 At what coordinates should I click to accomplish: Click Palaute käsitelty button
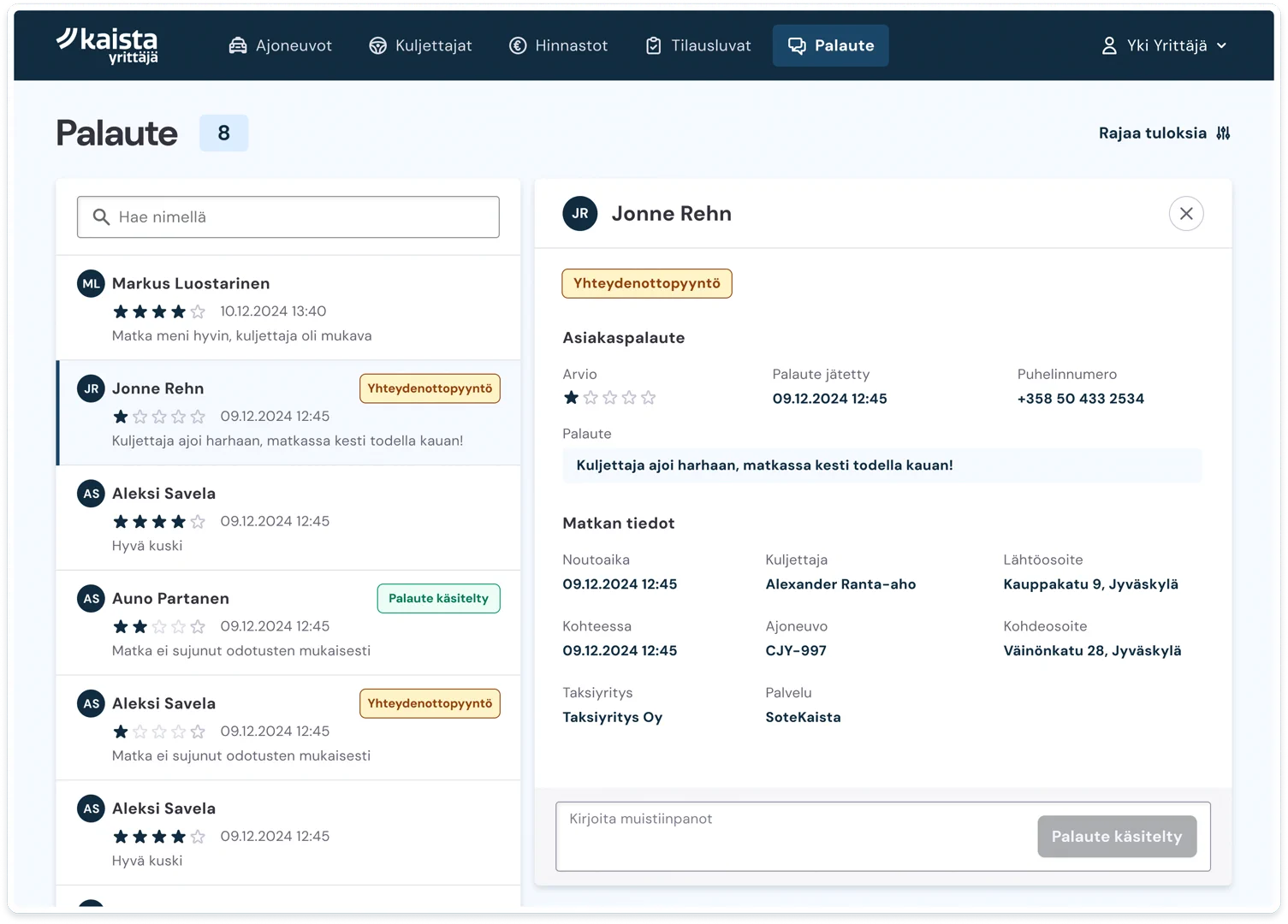pos(1117,836)
